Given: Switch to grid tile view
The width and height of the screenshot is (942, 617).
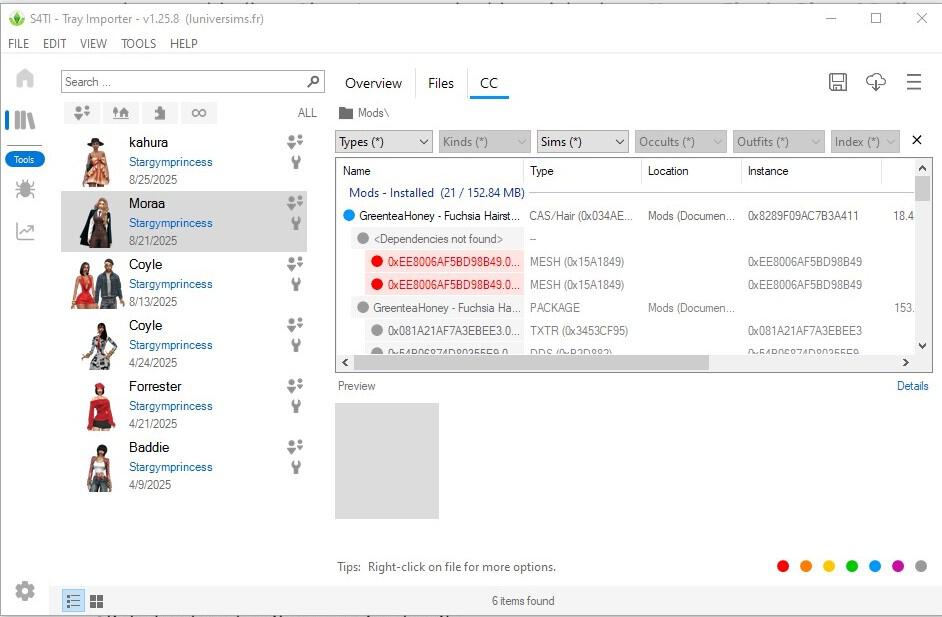Looking at the screenshot, I should point(97,601).
